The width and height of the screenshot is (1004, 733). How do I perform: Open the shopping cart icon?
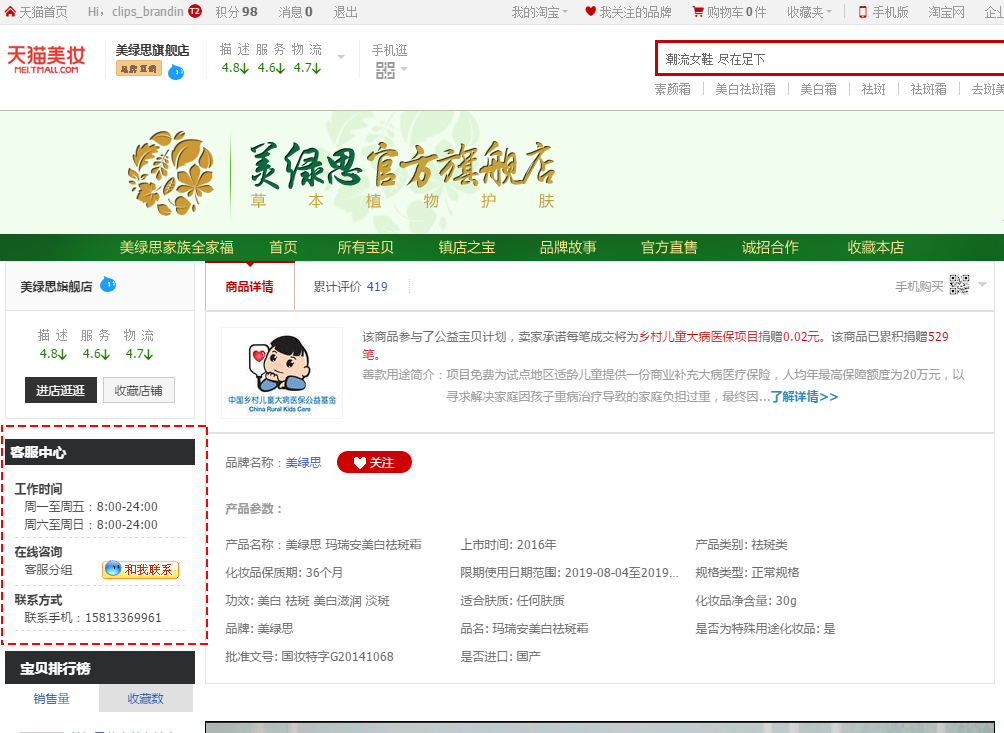pos(697,12)
